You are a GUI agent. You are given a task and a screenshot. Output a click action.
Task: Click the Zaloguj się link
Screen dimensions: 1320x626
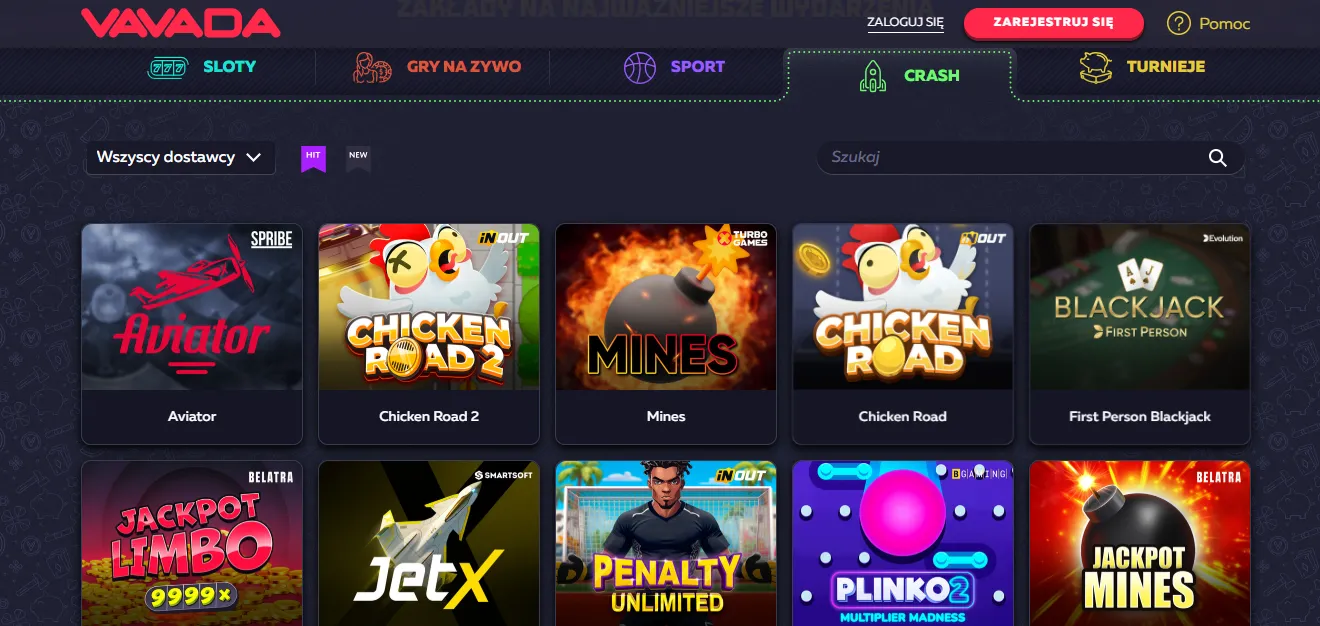[905, 23]
